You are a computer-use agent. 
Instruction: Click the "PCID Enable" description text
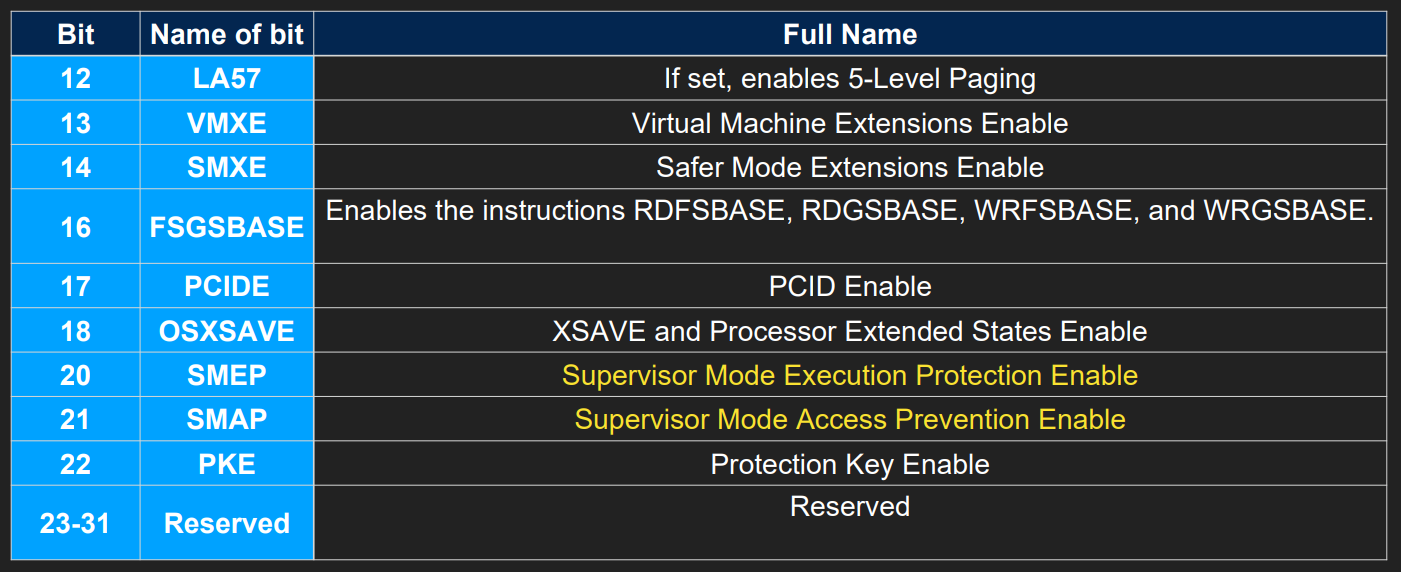[850, 287]
